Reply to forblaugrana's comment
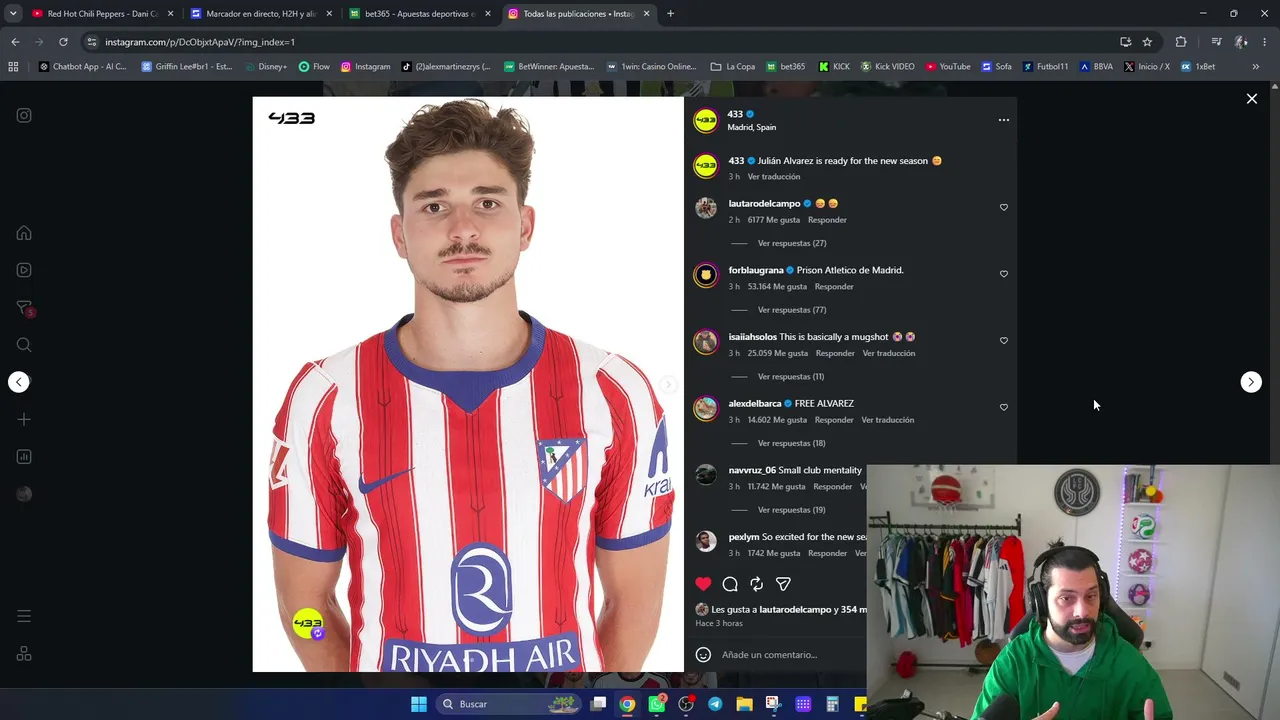This screenshot has width=1280, height=720. pyautogui.click(x=834, y=287)
